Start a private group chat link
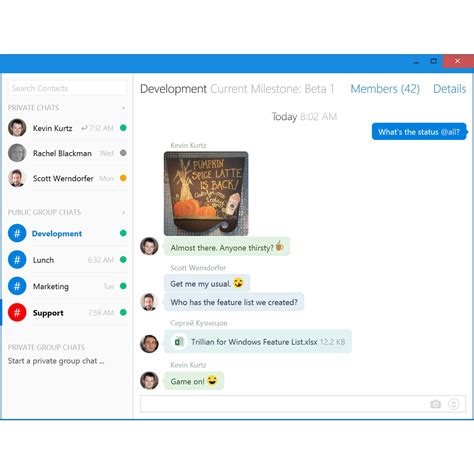The height and width of the screenshot is (474, 474). tap(56, 361)
